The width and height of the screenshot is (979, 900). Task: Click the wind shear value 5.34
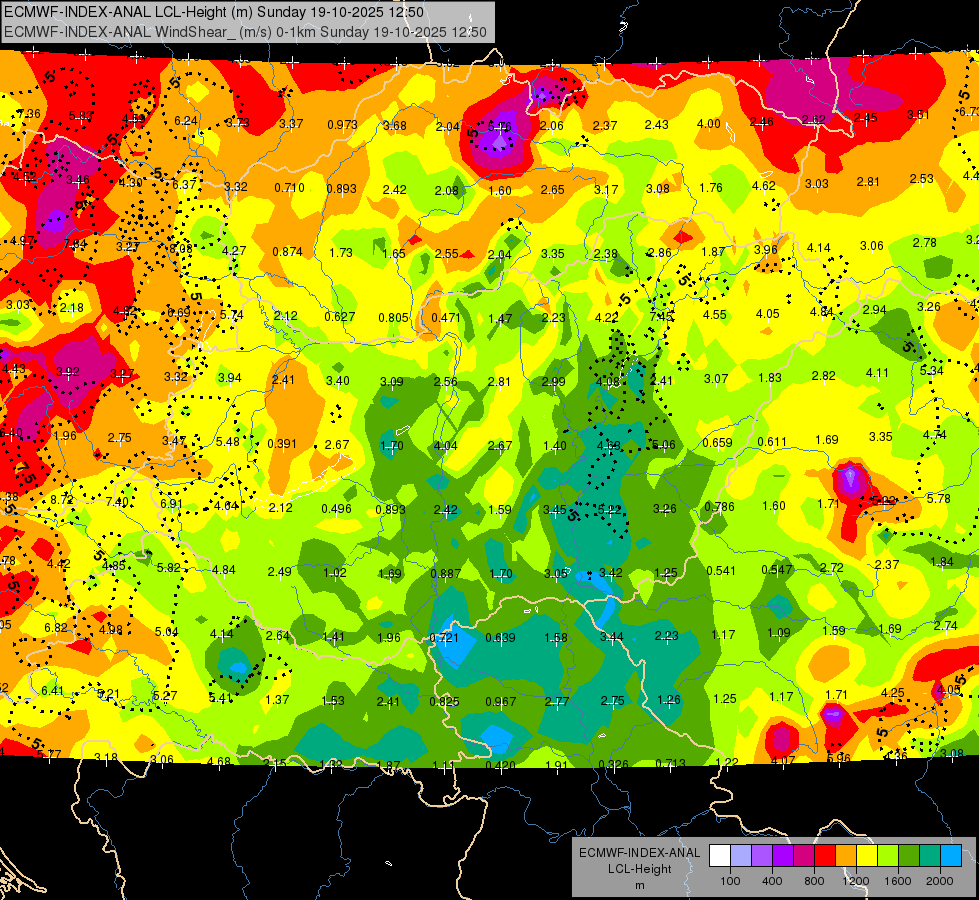tap(932, 370)
